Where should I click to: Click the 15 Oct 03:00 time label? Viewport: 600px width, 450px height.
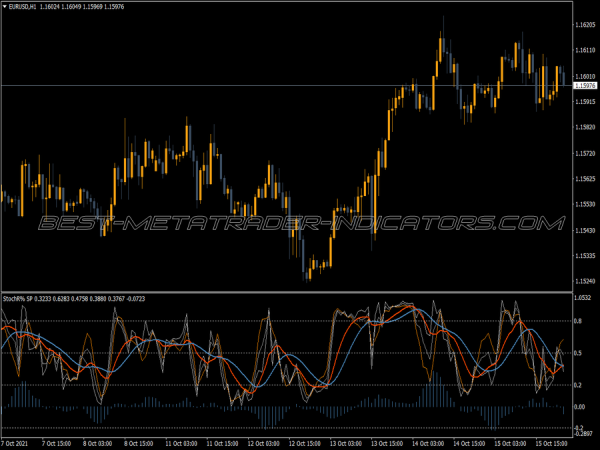pyautogui.click(x=510, y=444)
